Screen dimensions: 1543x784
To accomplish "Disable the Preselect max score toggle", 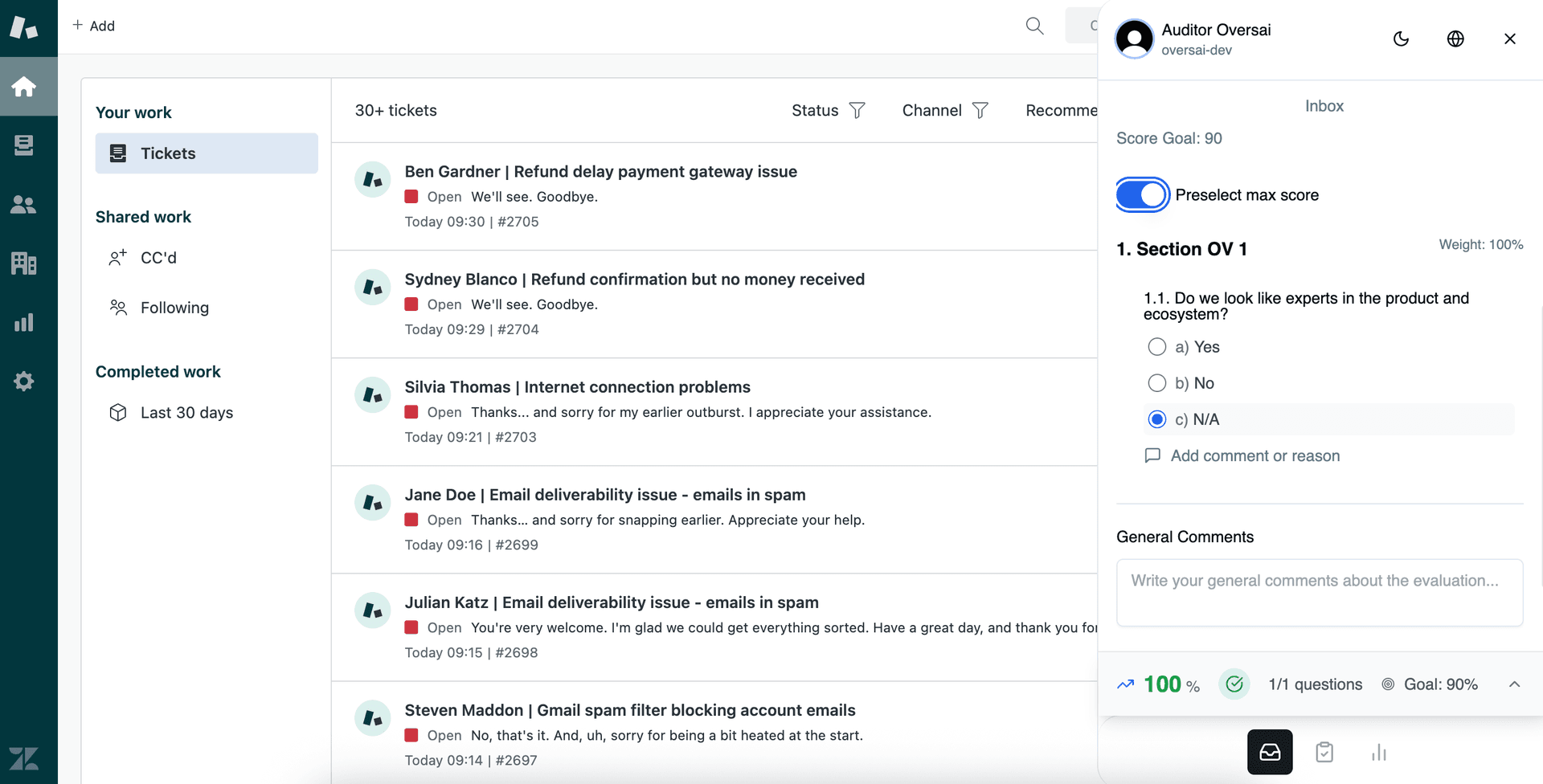I will pos(1141,194).
